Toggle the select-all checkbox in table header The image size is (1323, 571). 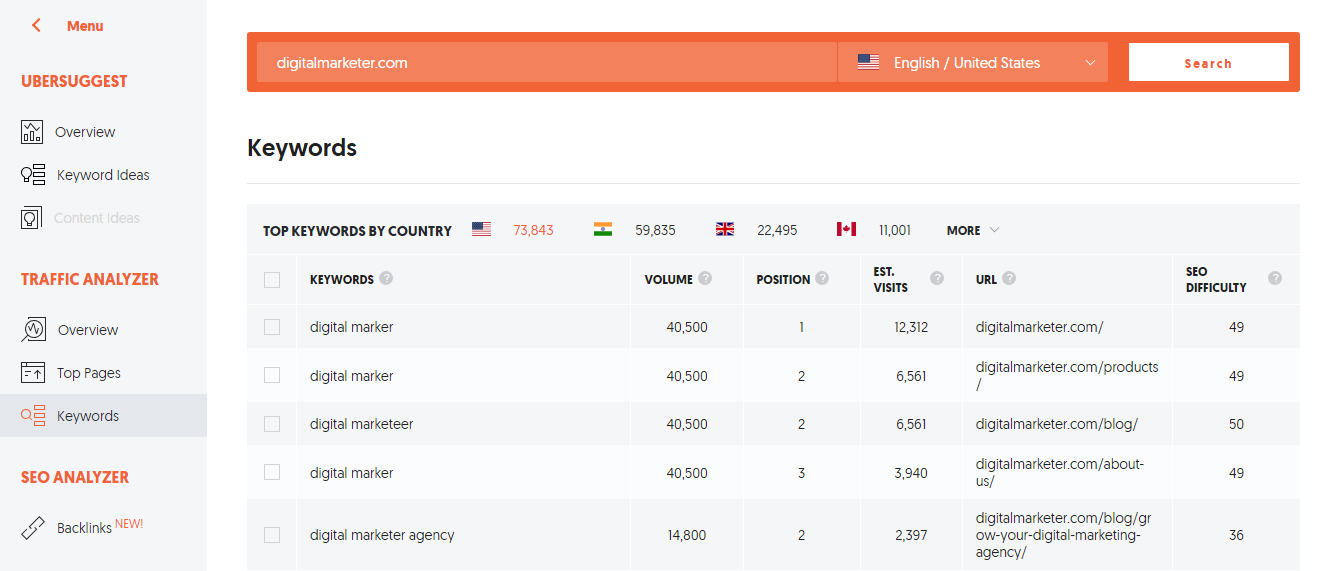tap(272, 280)
